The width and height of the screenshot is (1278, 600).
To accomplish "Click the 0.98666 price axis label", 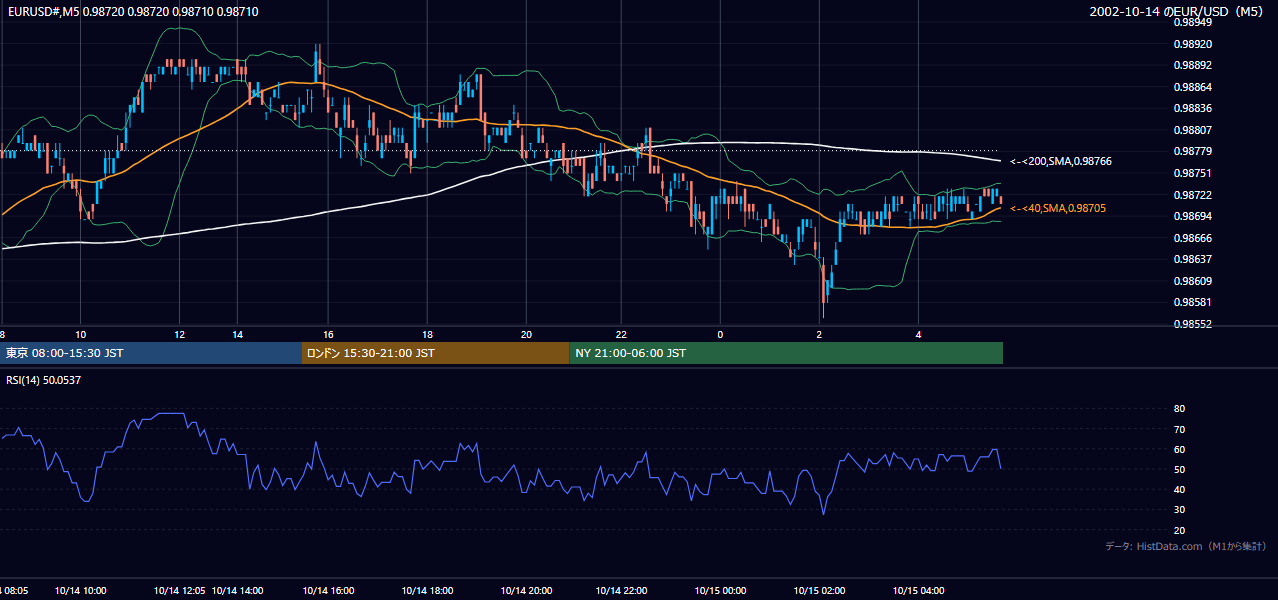I will click(1192, 238).
